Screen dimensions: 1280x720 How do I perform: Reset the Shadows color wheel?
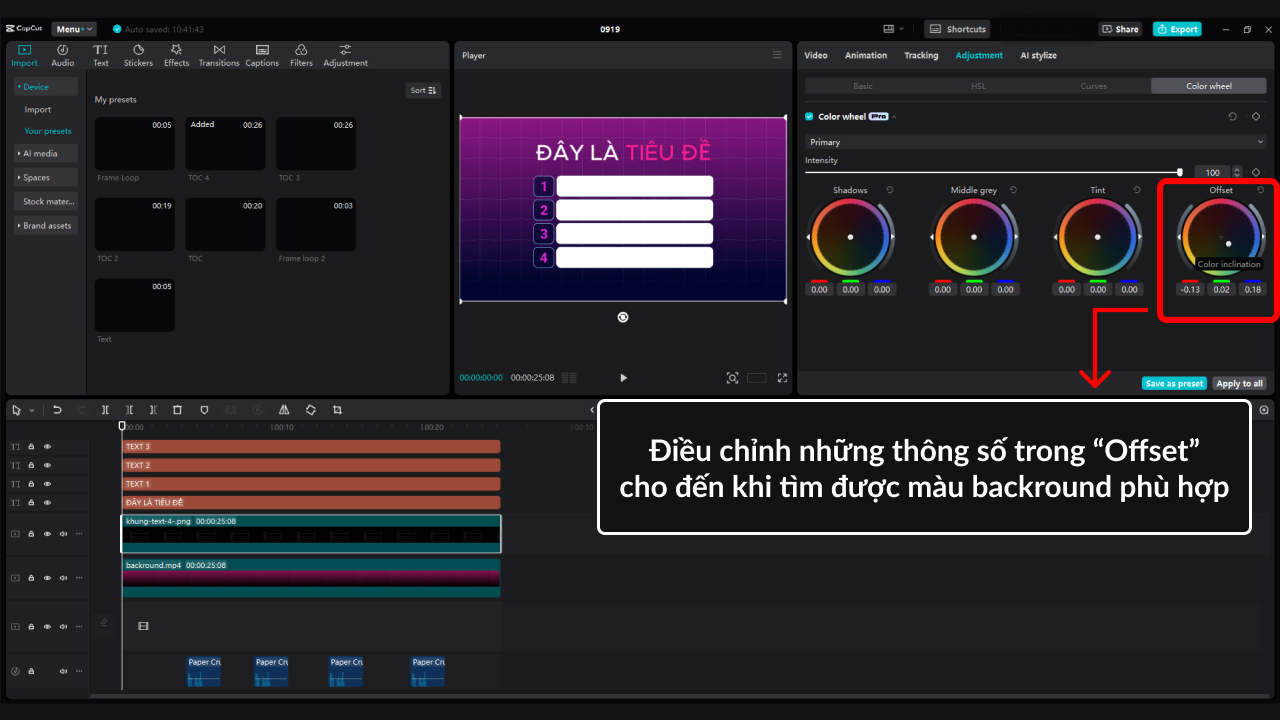pyautogui.click(x=889, y=190)
